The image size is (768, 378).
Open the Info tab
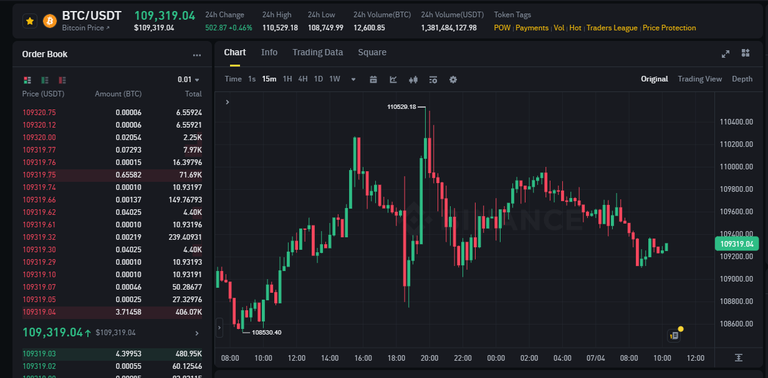[x=269, y=52]
